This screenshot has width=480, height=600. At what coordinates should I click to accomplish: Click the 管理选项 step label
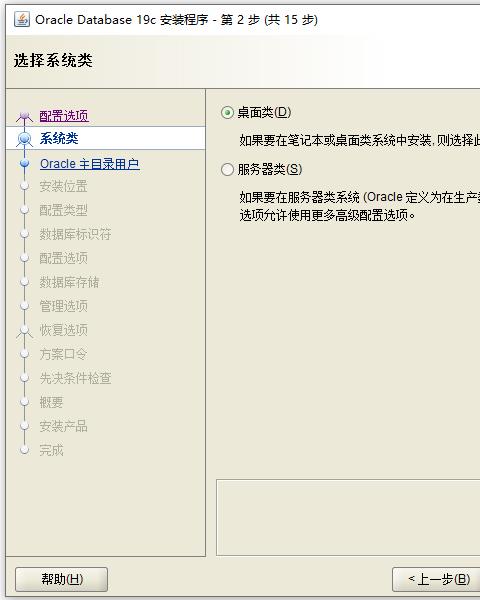(64, 306)
